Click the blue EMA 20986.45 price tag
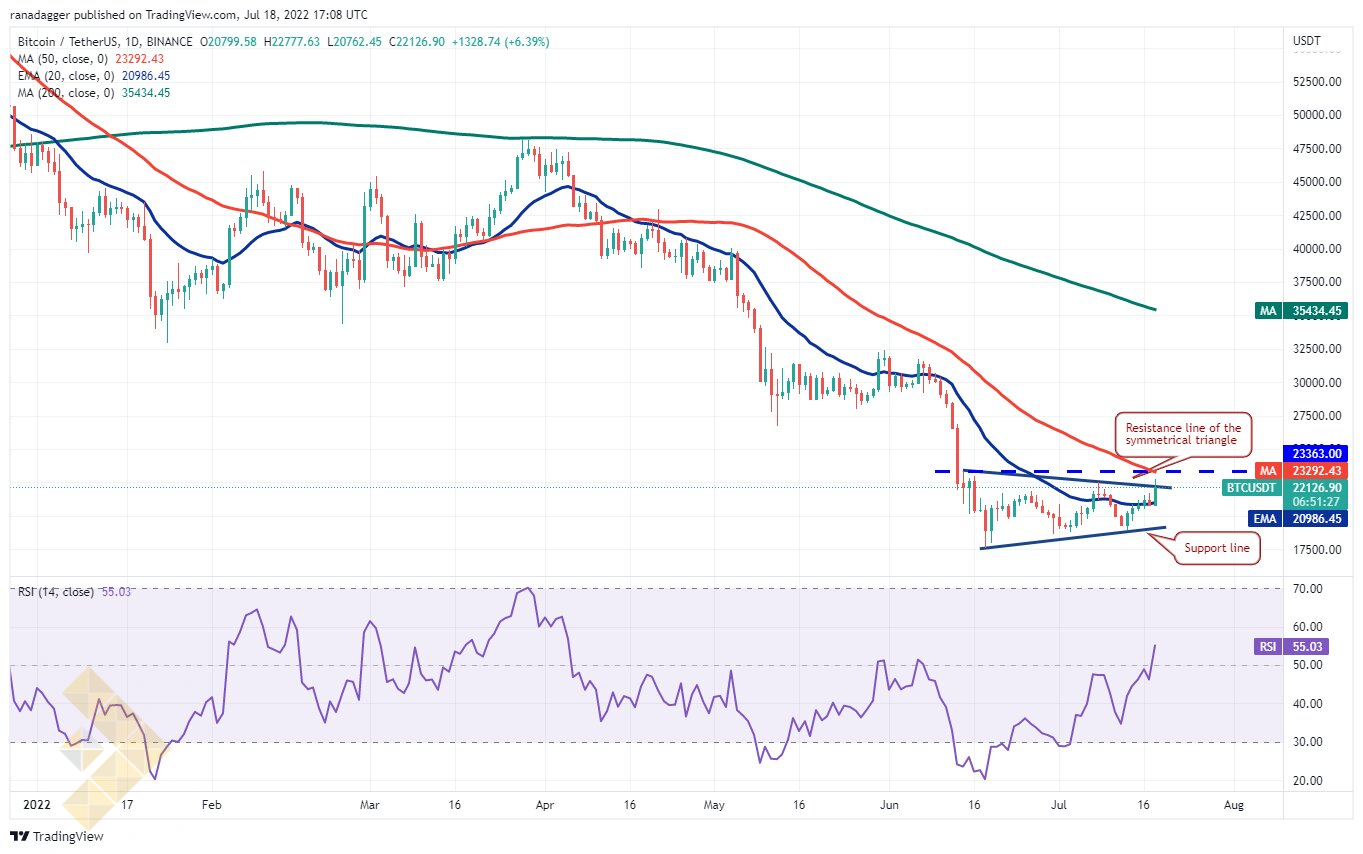Screen dimensions: 1363x854 (1301, 518)
